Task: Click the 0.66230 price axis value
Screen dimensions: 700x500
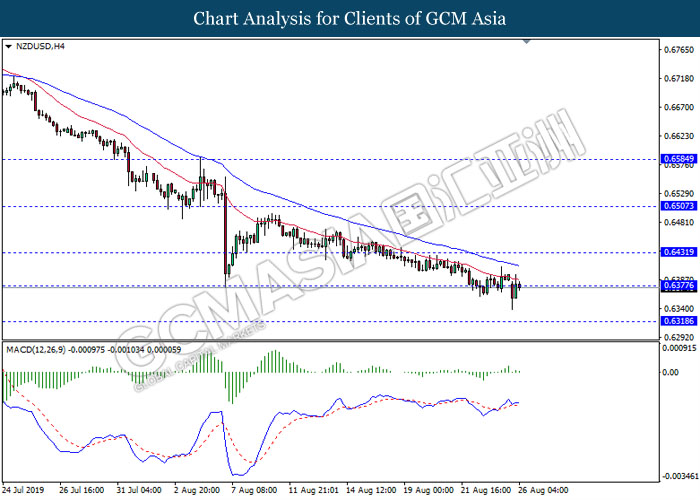Action: (679, 136)
